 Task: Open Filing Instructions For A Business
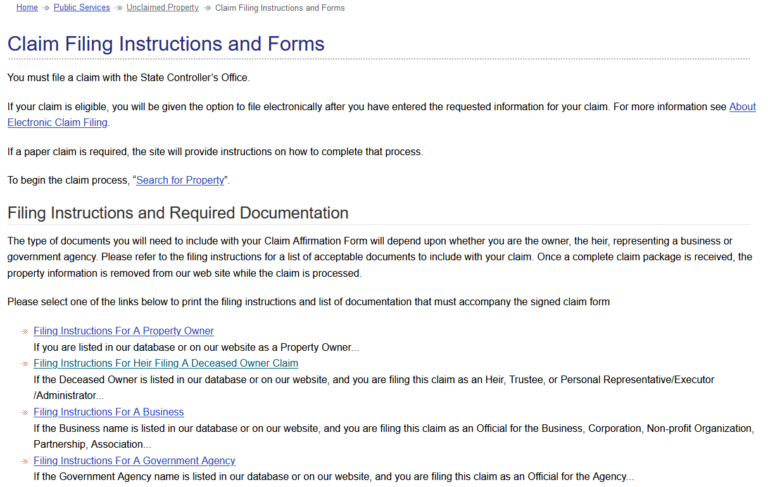[x=108, y=412]
